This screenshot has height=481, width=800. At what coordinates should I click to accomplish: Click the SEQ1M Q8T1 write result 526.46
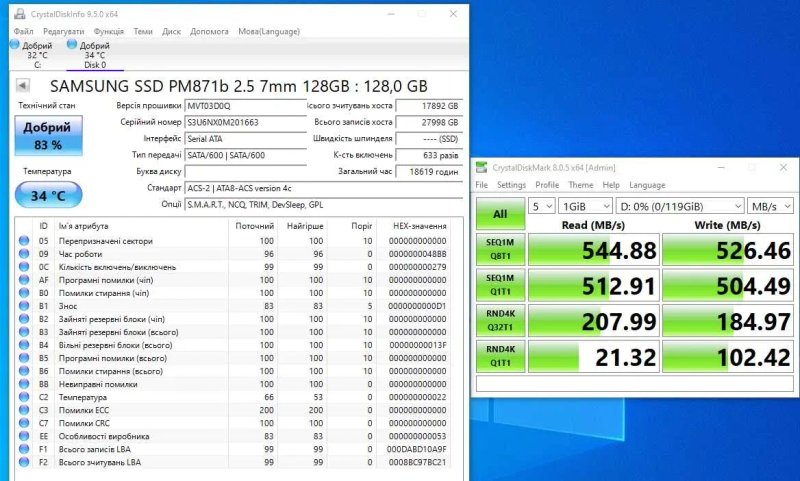point(728,249)
